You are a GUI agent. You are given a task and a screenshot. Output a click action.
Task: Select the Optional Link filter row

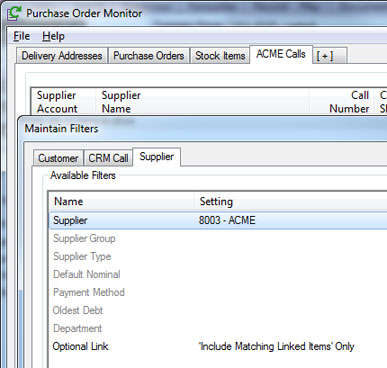(218, 346)
